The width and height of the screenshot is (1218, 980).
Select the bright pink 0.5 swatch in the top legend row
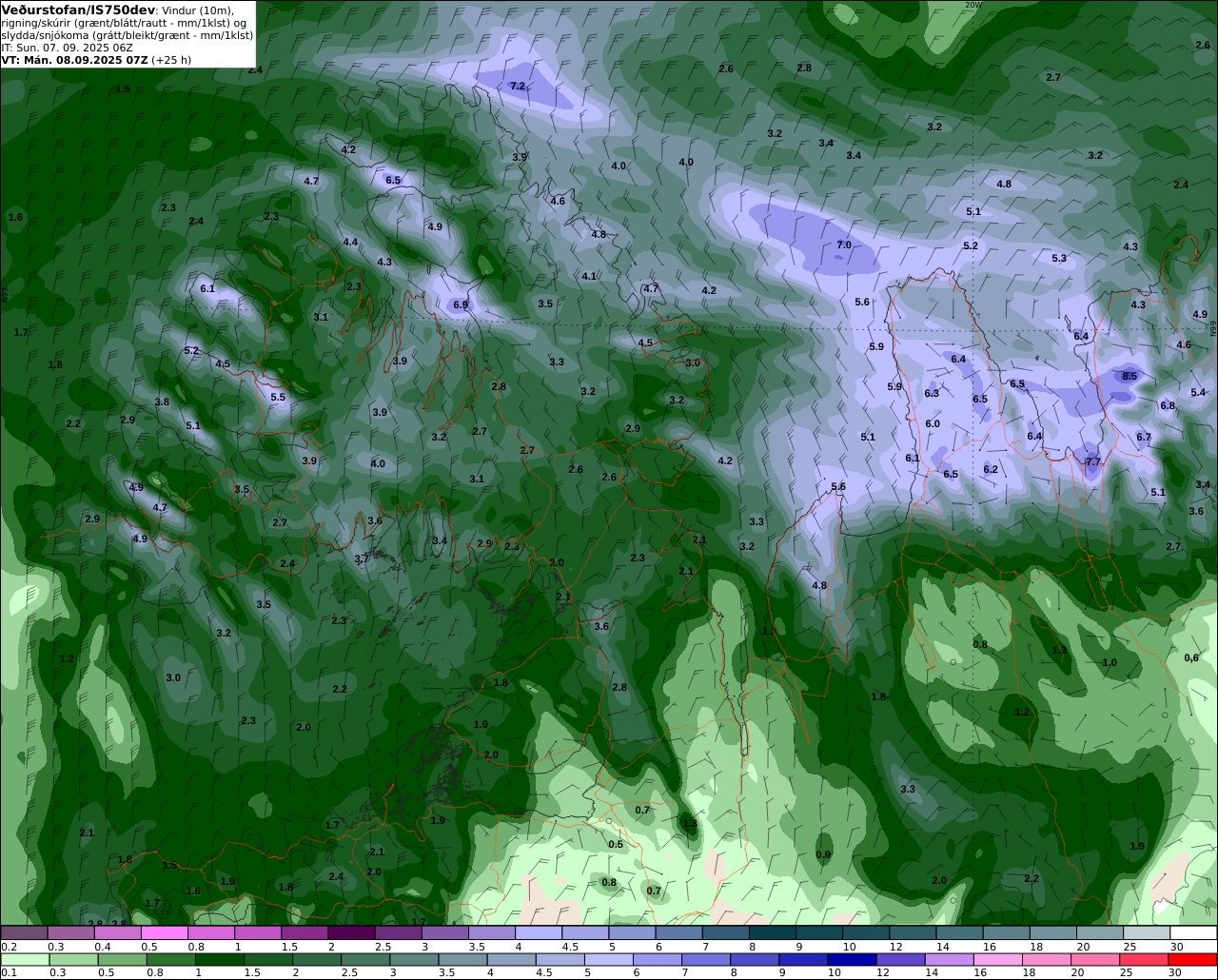click(164, 932)
